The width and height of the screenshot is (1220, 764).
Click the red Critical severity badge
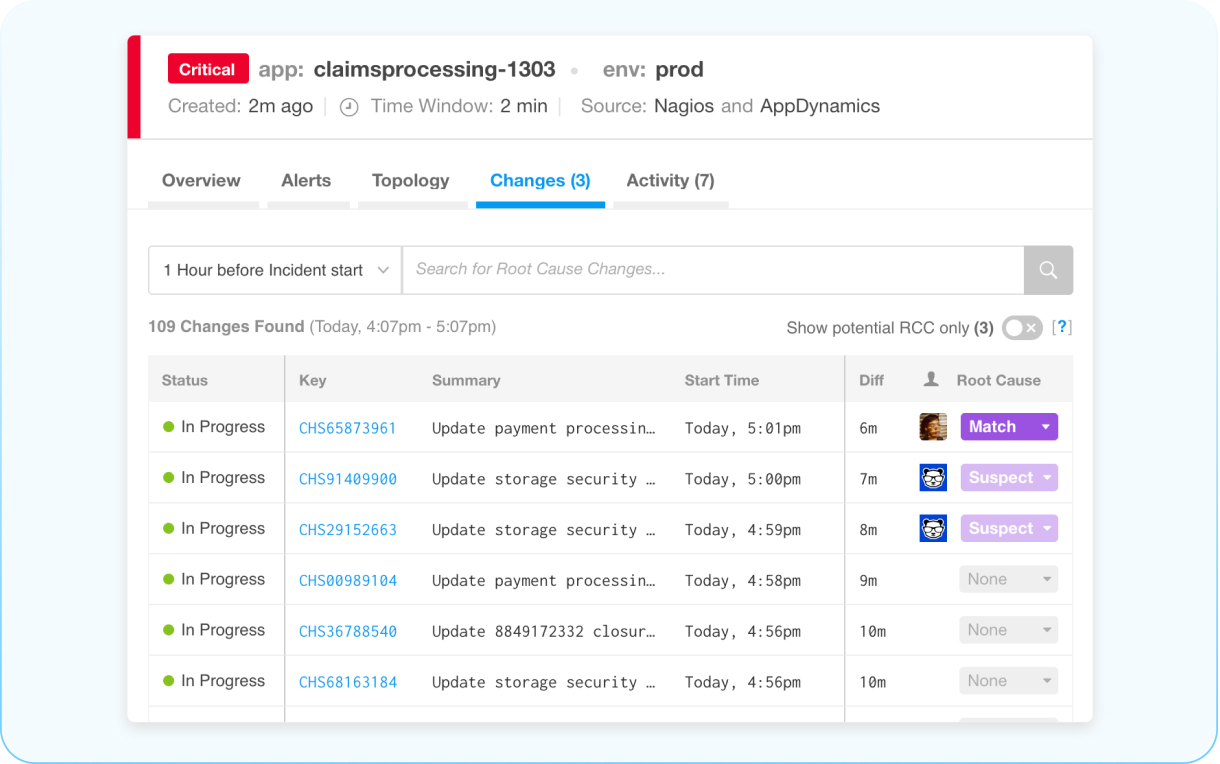click(x=207, y=69)
